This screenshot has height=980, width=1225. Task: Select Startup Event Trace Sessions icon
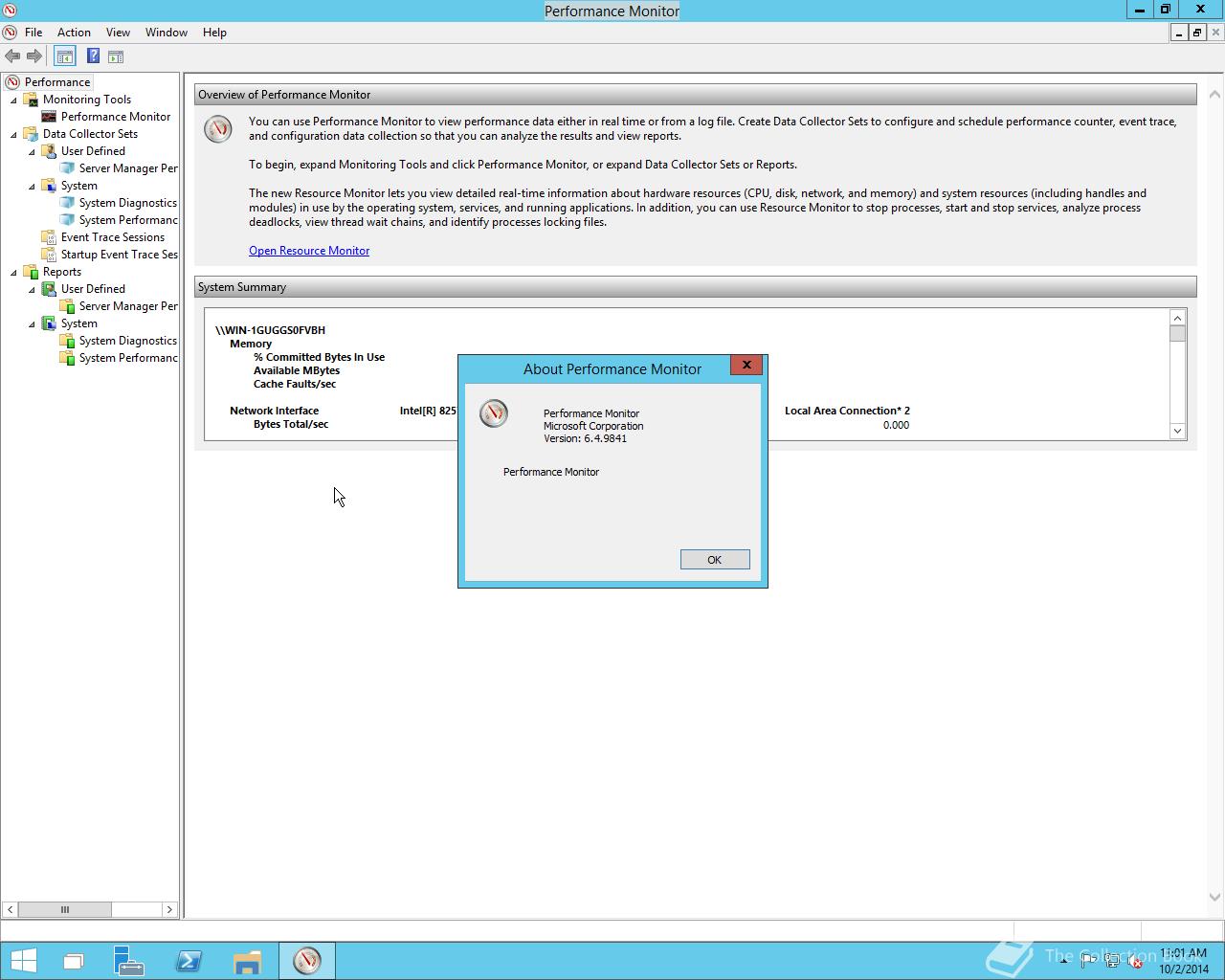[49, 255]
